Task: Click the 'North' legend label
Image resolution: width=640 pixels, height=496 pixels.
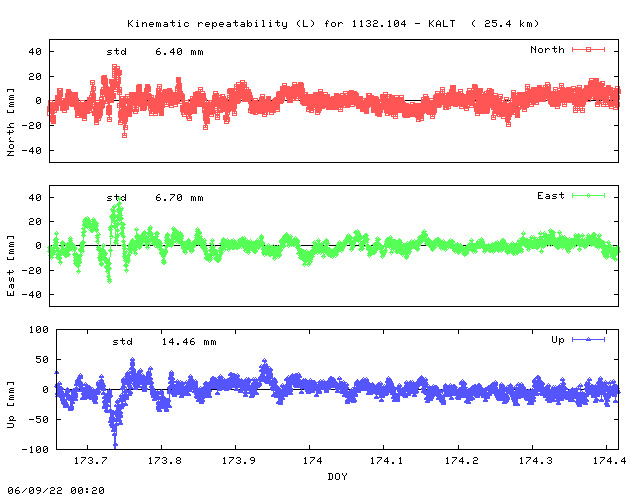Action: 547,50
